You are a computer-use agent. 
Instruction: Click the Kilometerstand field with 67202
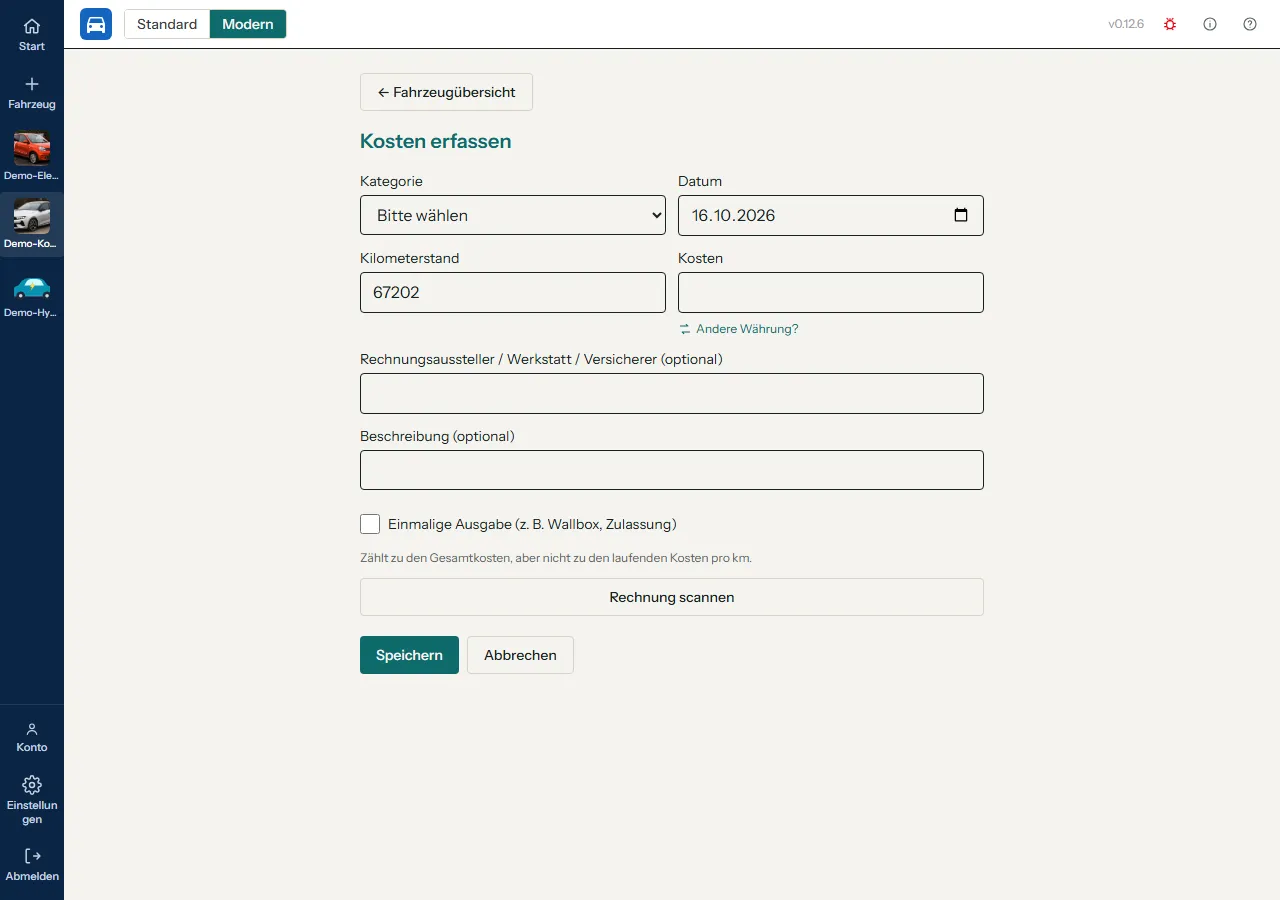tap(513, 292)
